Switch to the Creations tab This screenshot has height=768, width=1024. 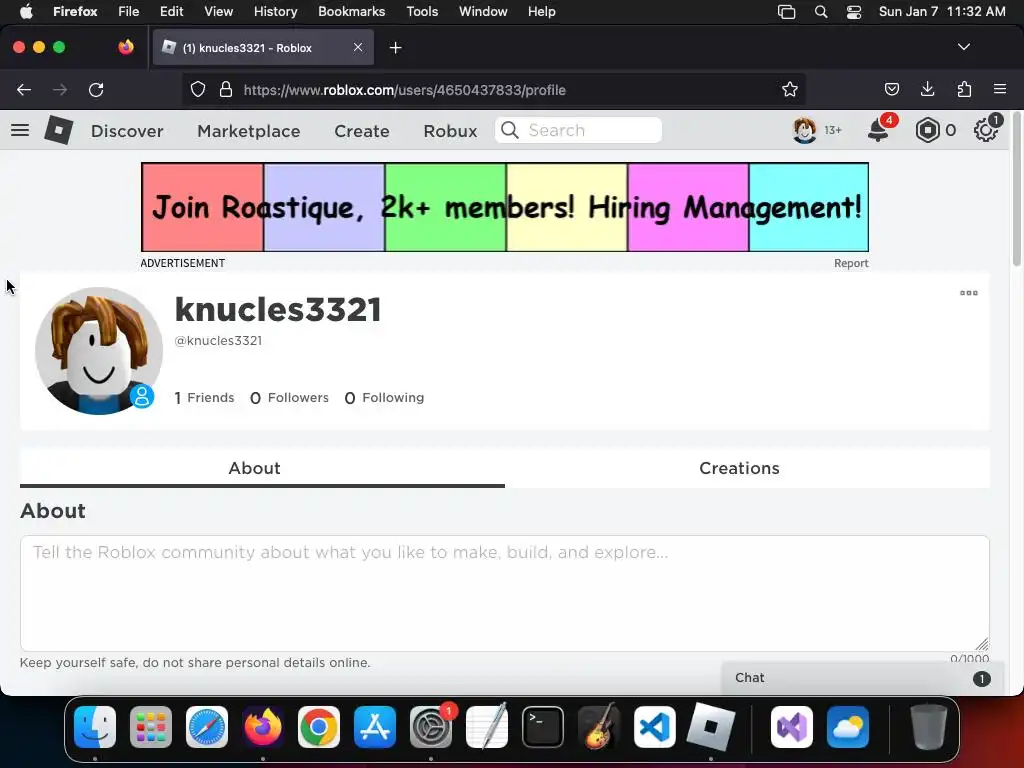tap(739, 468)
